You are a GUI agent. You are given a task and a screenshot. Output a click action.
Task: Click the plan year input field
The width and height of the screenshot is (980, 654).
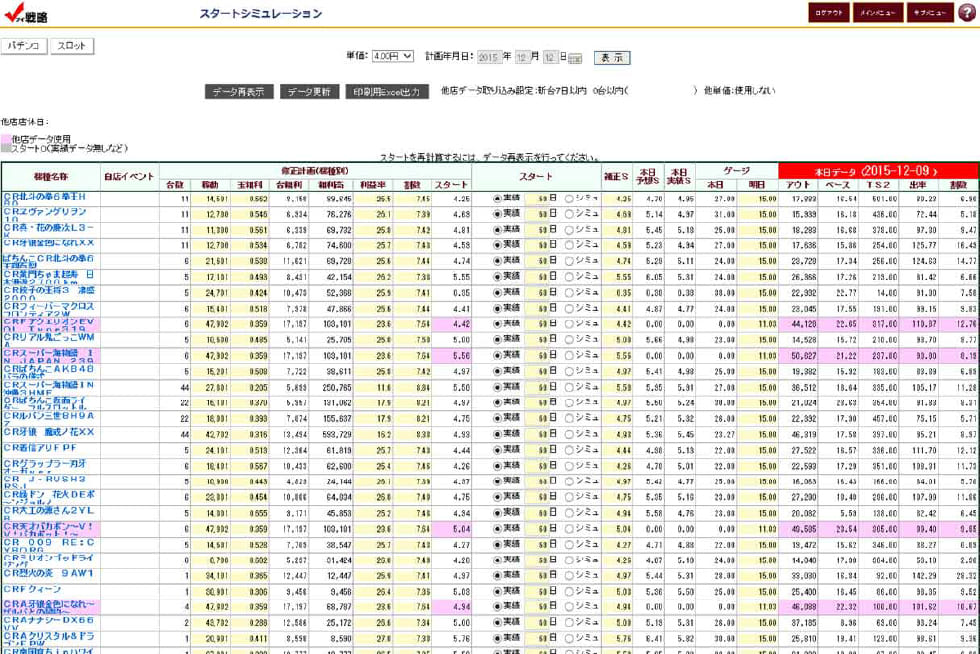(488, 57)
